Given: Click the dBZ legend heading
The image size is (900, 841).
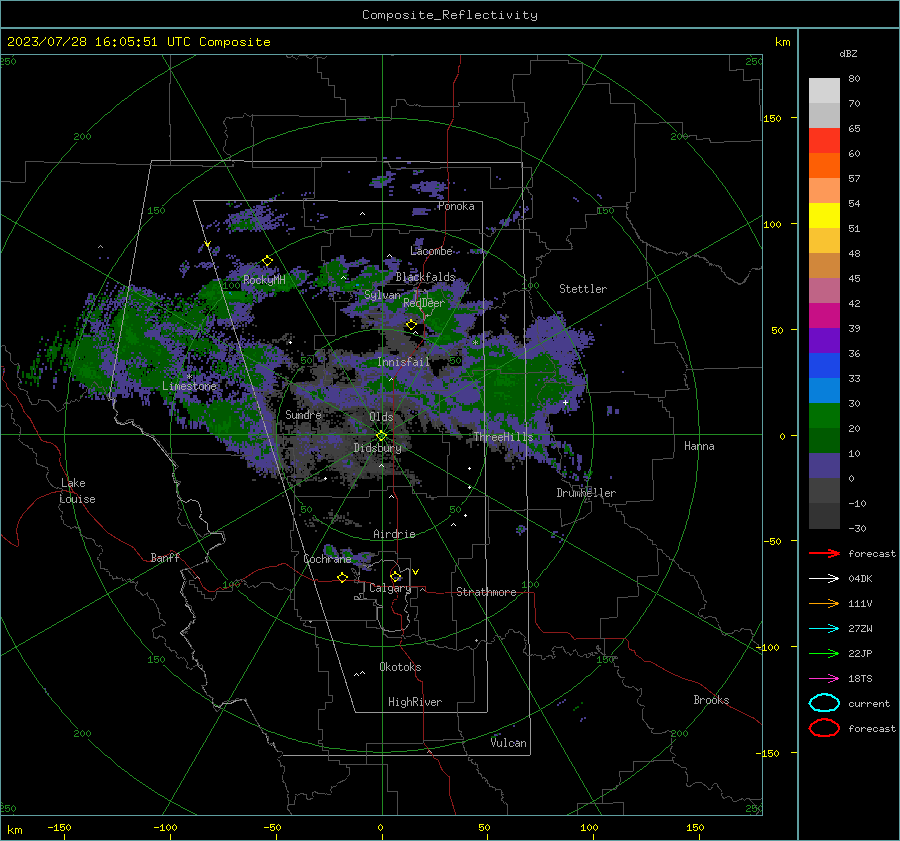Looking at the screenshot, I should (848, 53).
